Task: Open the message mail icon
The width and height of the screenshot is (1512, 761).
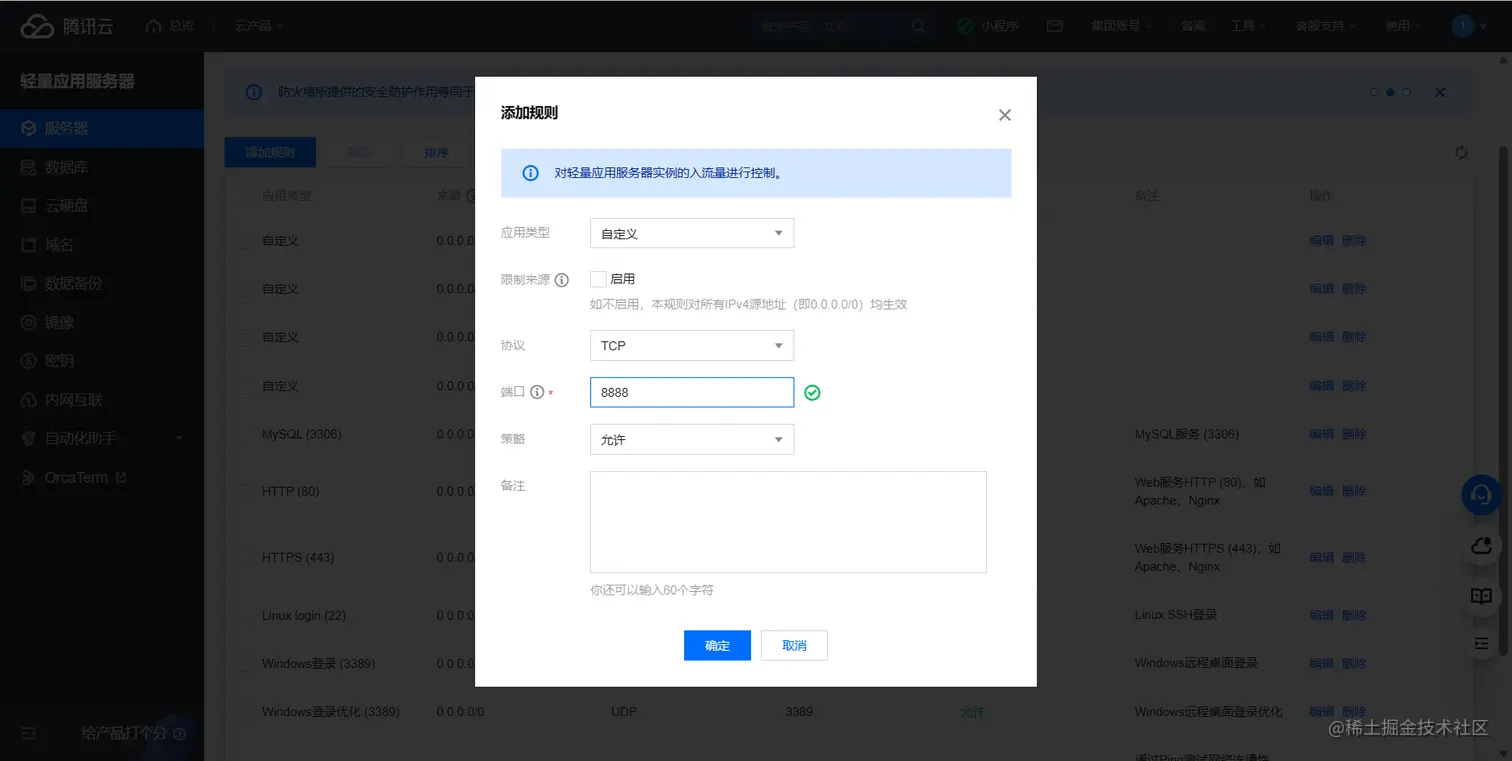Action: pyautogui.click(x=1054, y=26)
